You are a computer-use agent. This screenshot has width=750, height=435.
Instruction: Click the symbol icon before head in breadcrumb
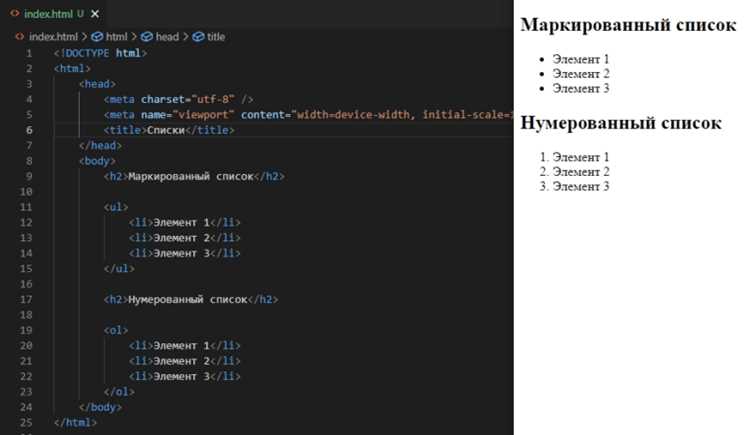[146, 37]
